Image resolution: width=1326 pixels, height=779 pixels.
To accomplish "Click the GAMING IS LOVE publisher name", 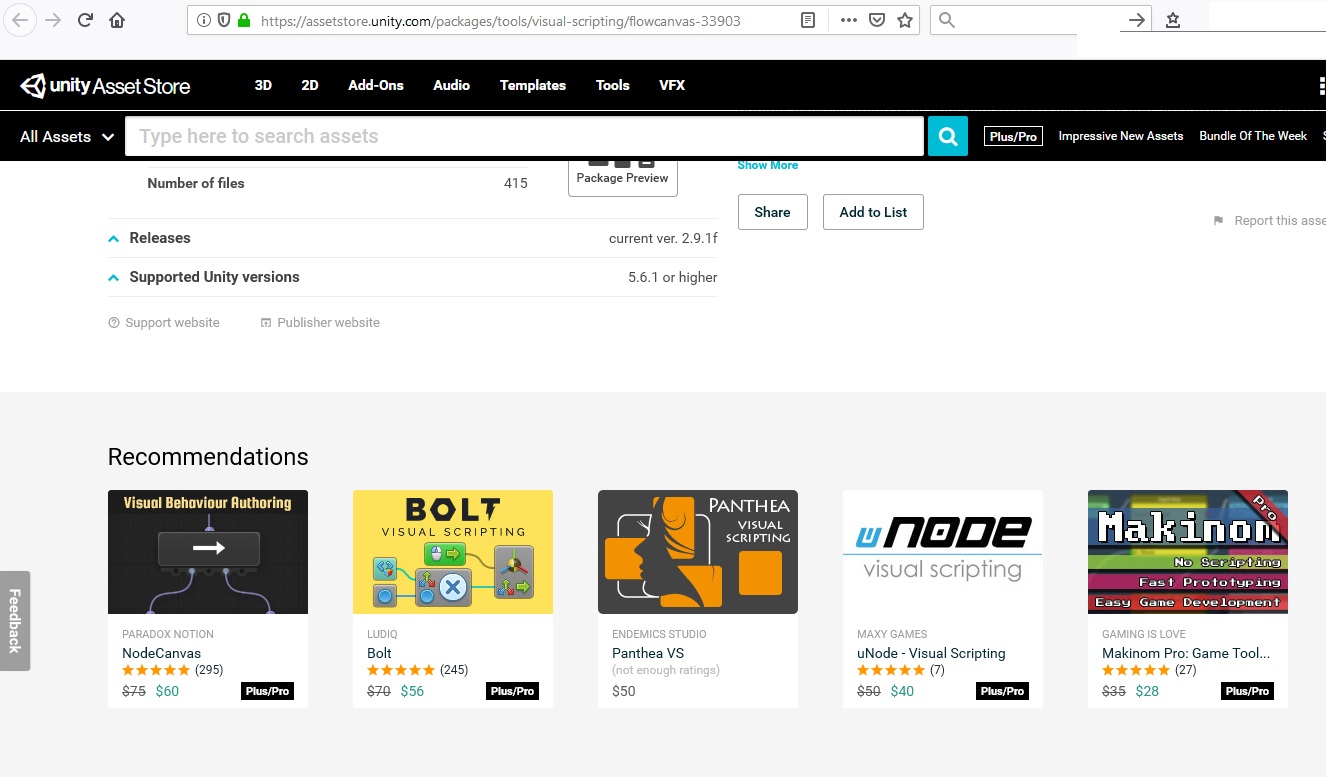I will [1144, 634].
